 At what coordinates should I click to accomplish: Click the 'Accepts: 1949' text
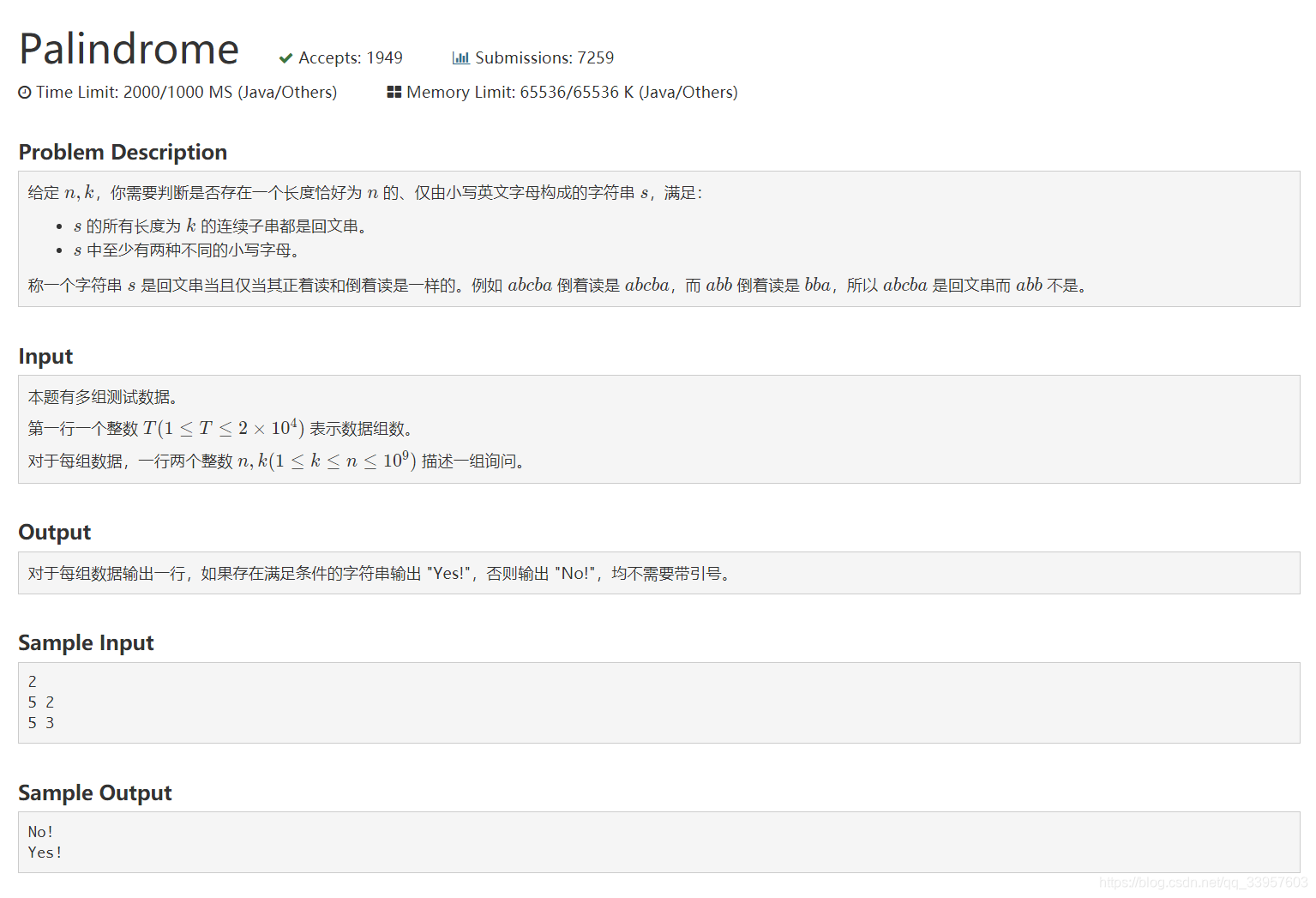(351, 57)
